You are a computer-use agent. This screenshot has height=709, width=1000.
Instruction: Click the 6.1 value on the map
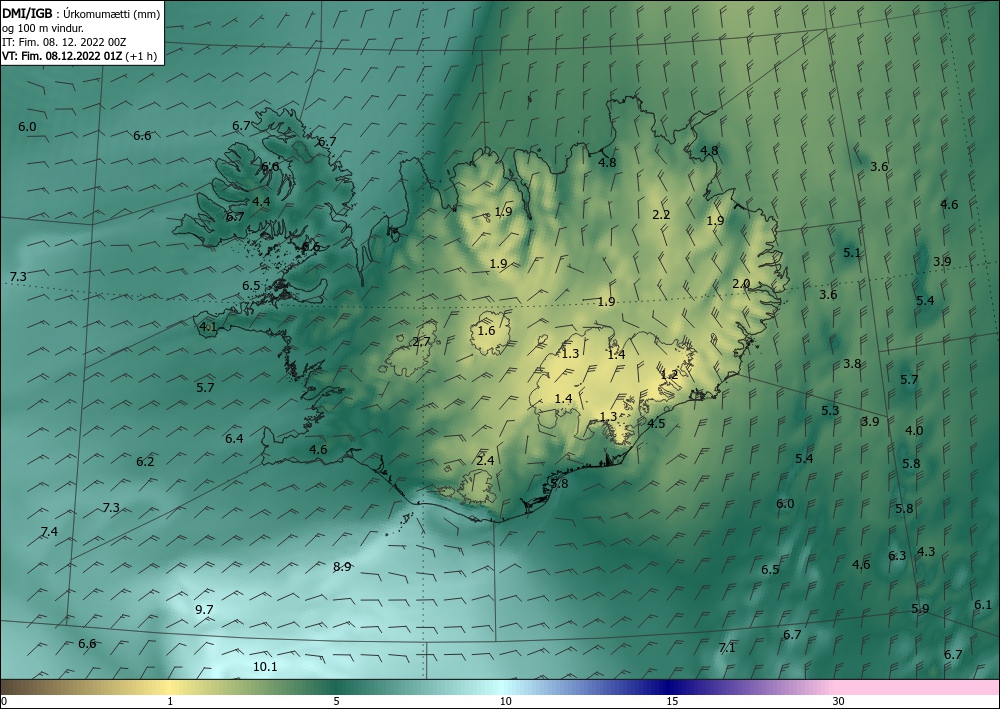pos(983,604)
